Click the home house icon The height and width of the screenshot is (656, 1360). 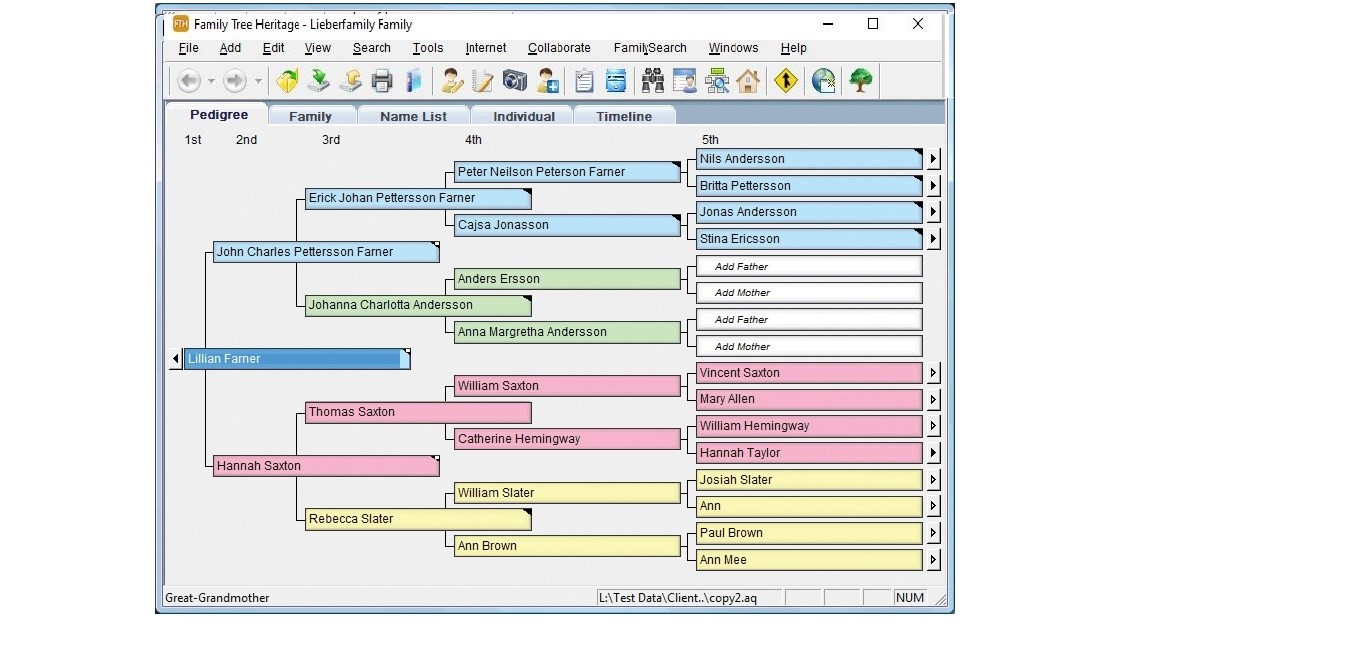(x=748, y=81)
